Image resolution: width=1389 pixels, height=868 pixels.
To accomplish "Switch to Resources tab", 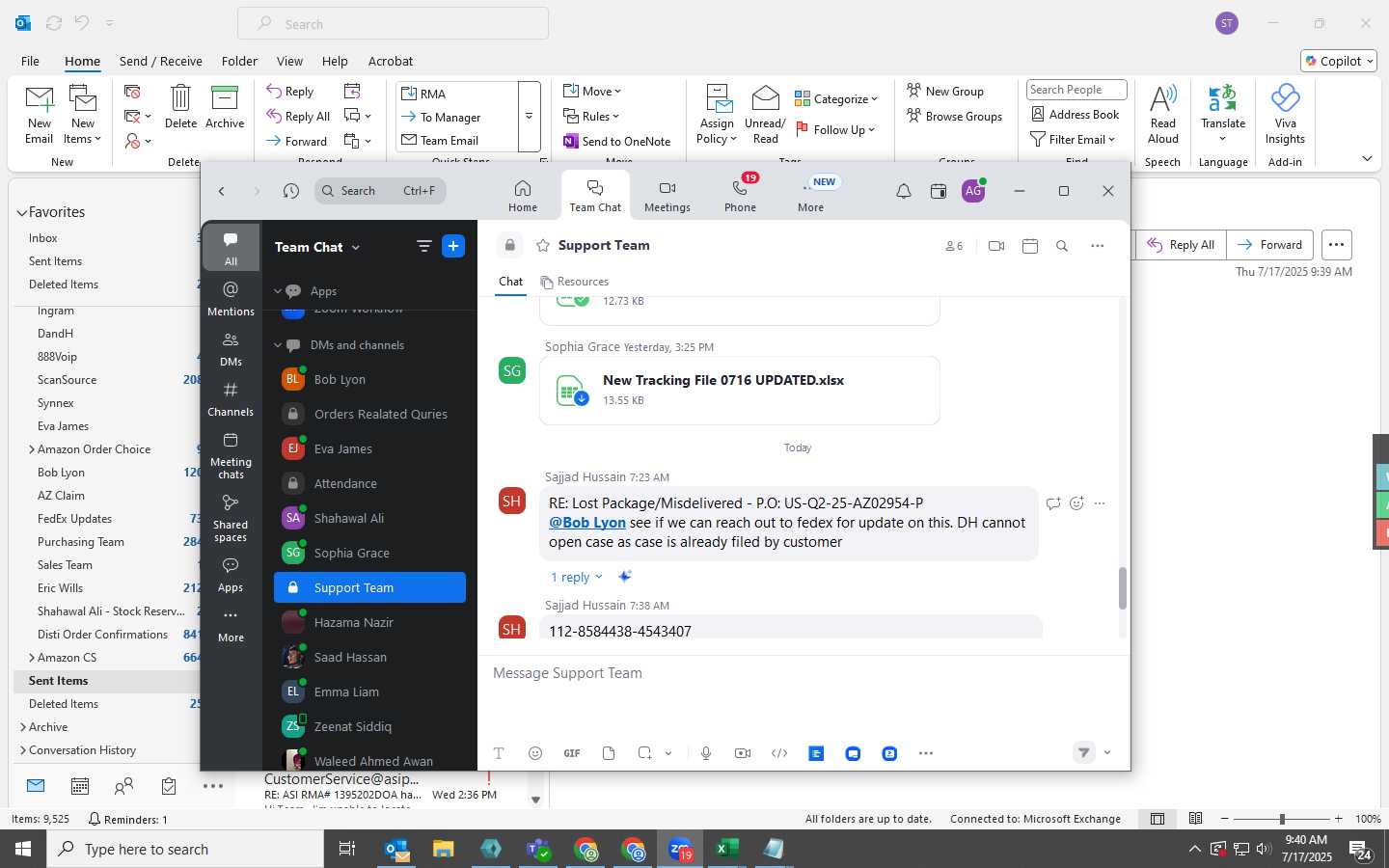I will tap(575, 282).
